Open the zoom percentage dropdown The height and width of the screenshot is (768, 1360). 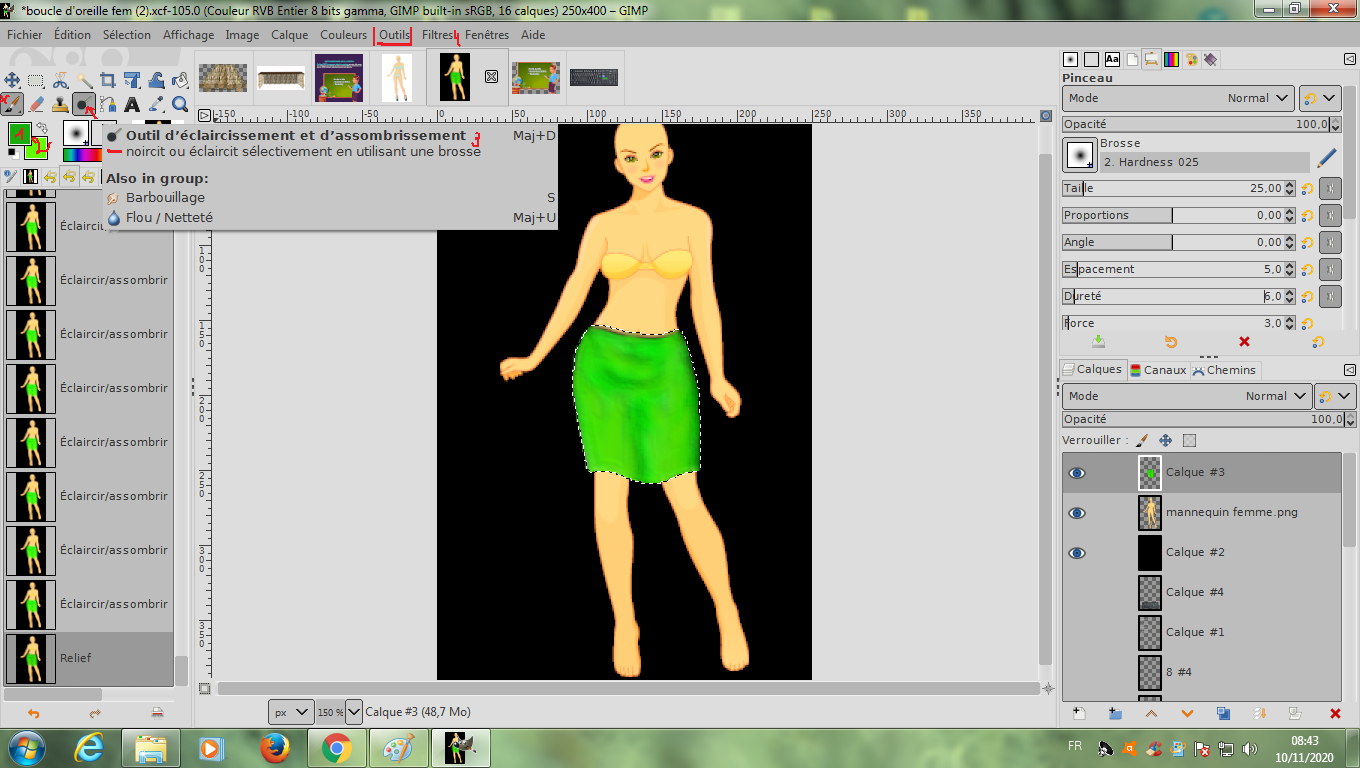(354, 712)
